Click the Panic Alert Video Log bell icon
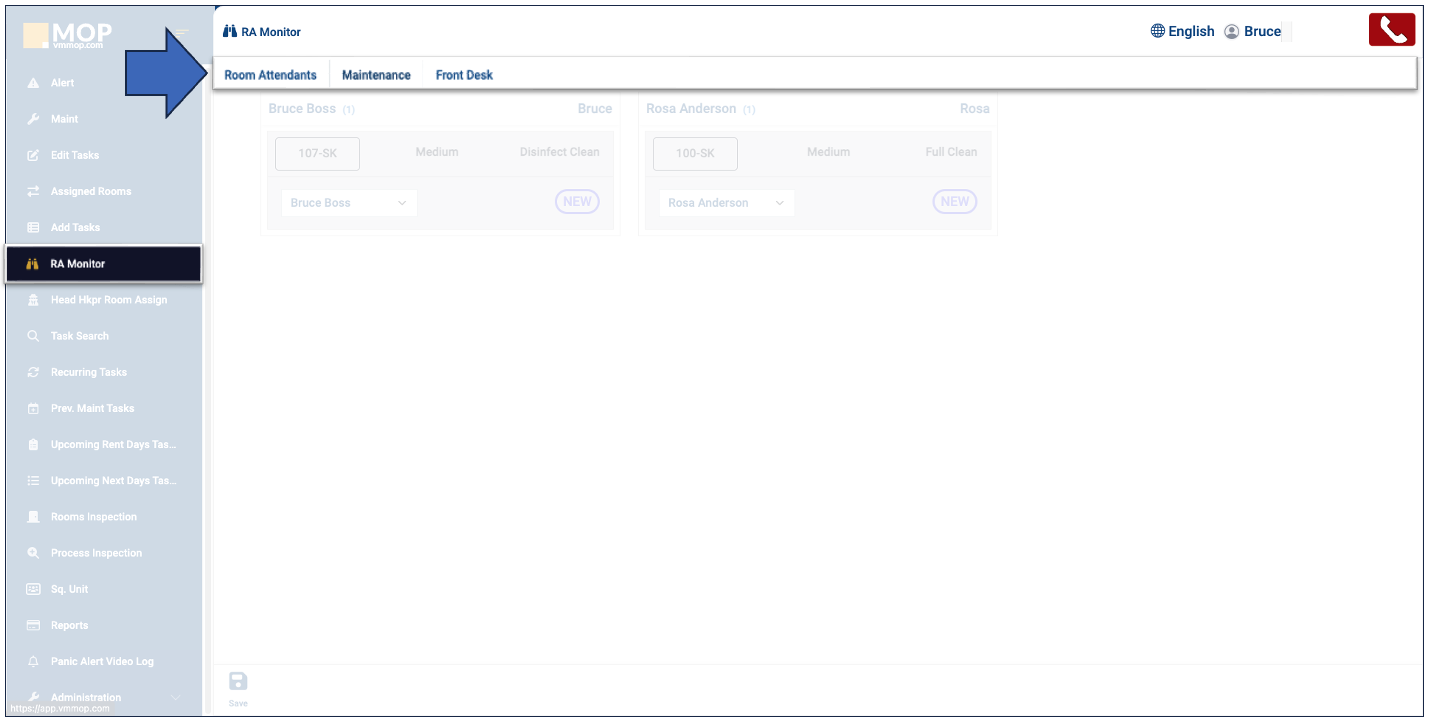Screen dimensions: 1430x722 pos(33,662)
